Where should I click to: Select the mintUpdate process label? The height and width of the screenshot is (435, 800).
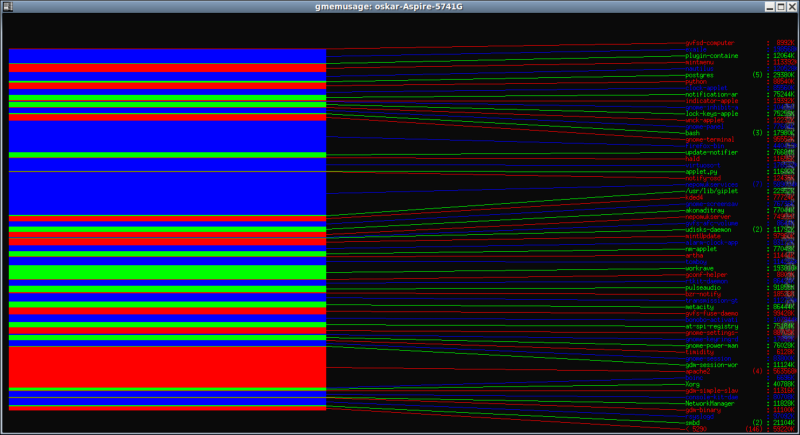pyautogui.click(x=703, y=237)
